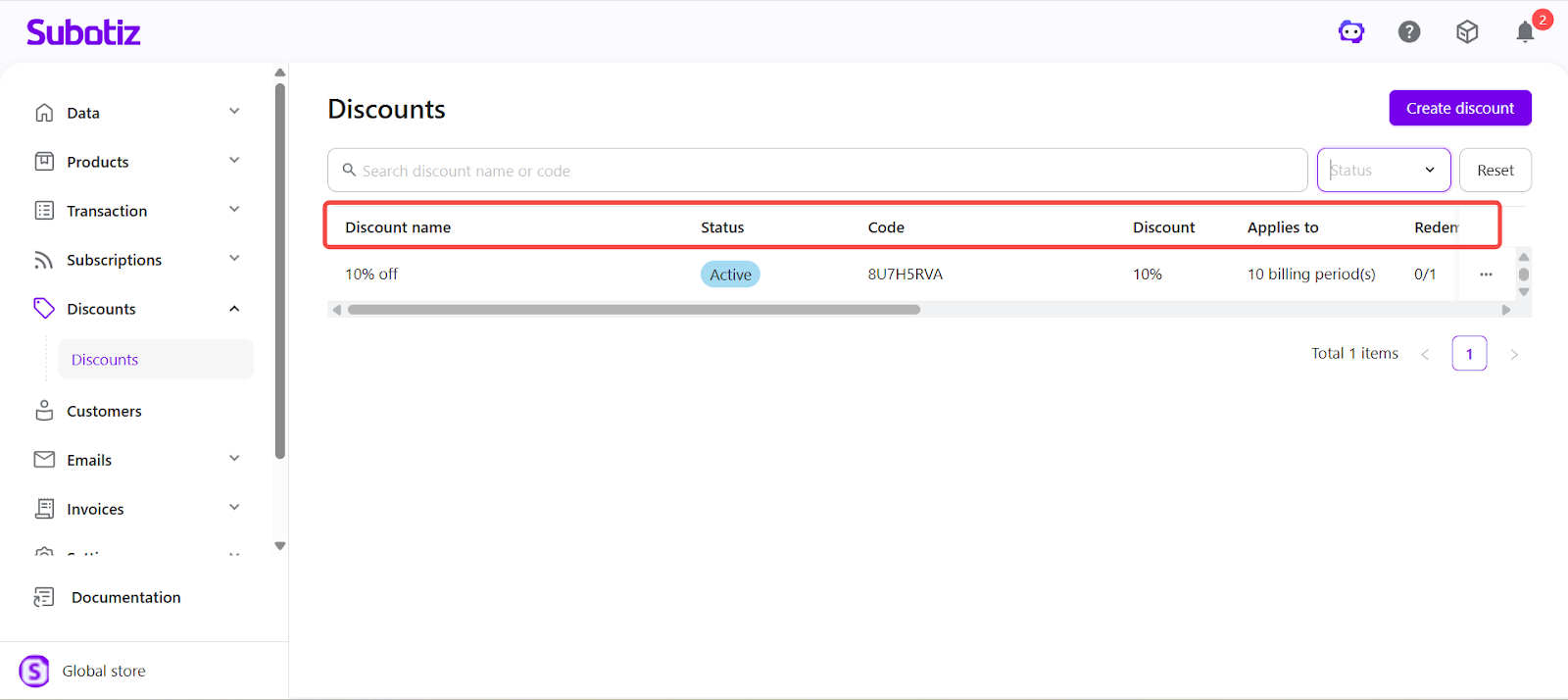Click the Customers sidebar icon
This screenshot has height=700, width=1568.
click(44, 411)
